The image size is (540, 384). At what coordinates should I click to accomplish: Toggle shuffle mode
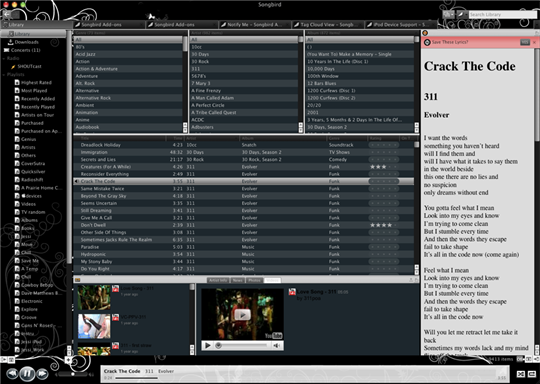coord(520,374)
